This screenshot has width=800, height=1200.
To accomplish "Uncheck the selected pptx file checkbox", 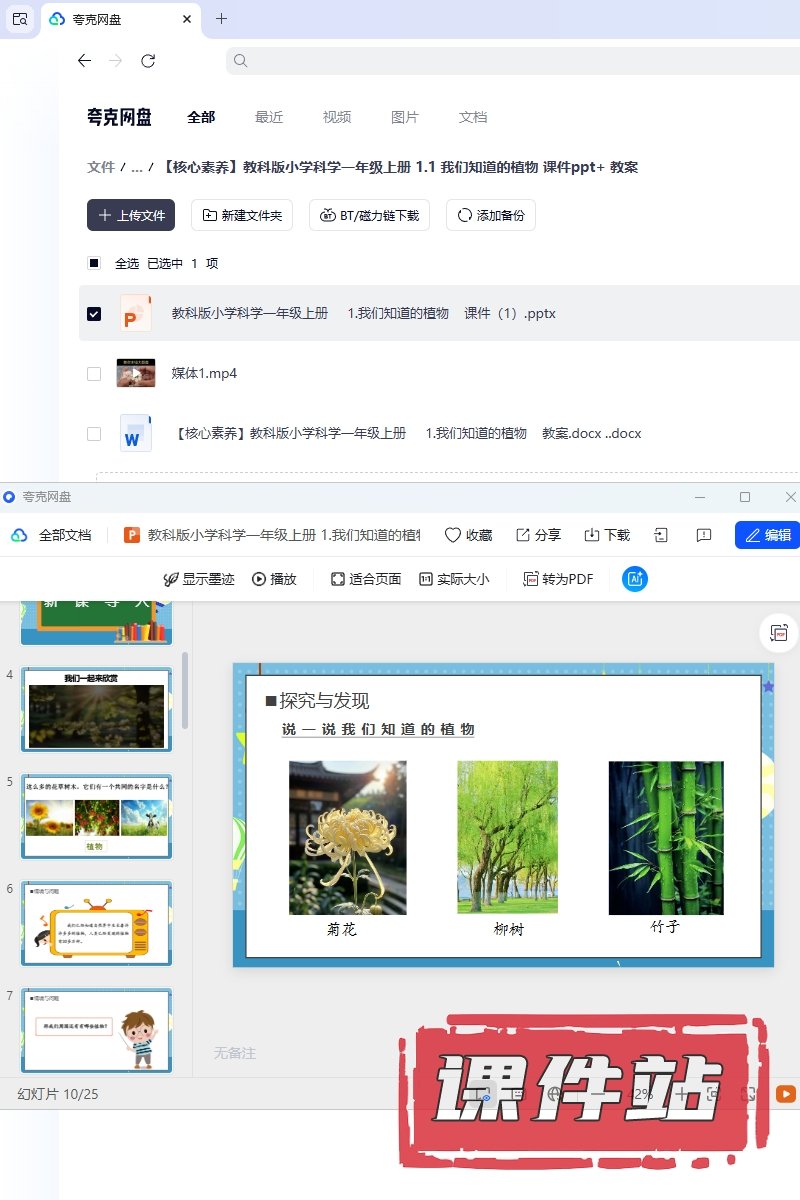I will tap(94, 313).
